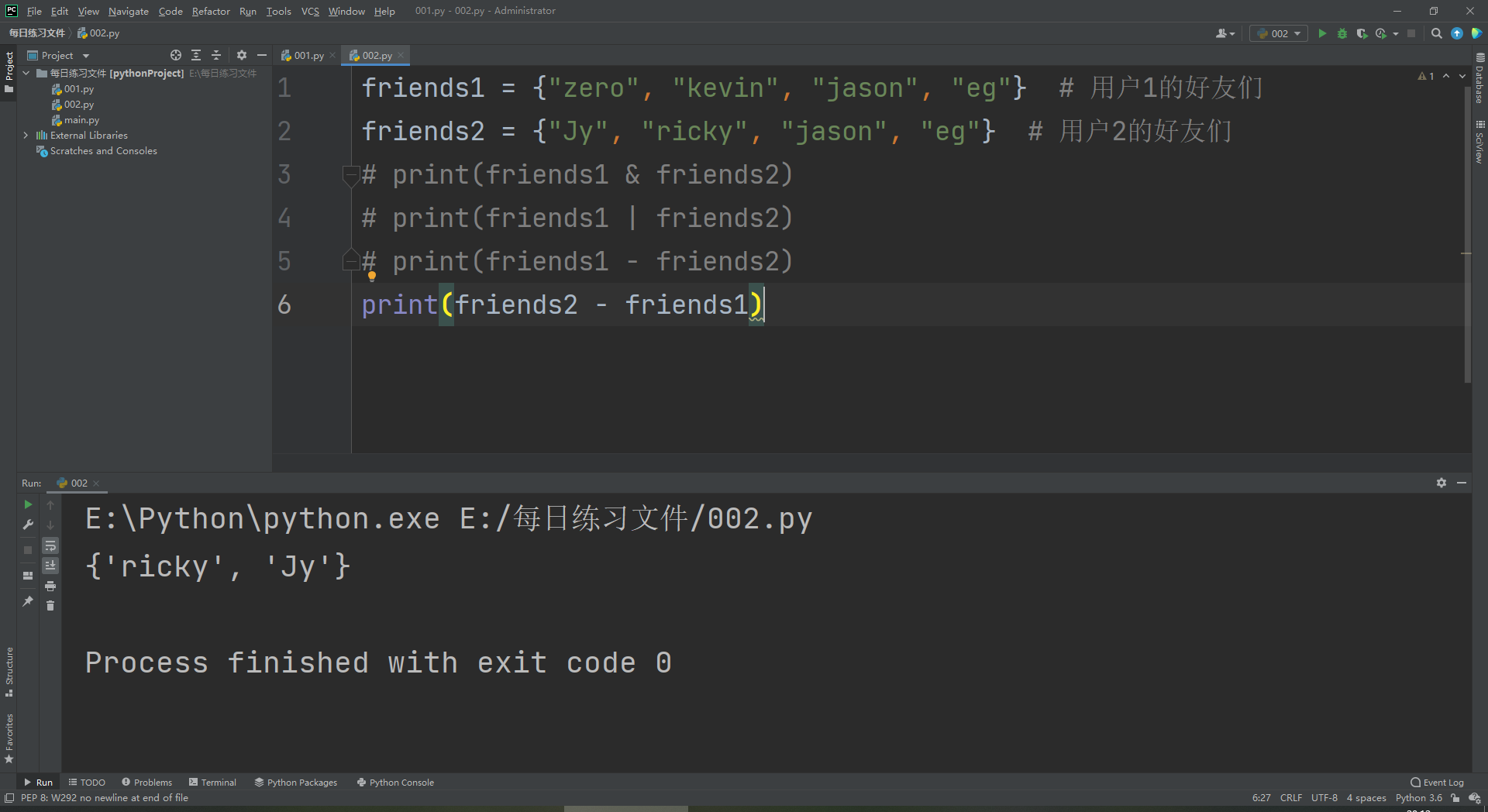The image size is (1488, 812).
Task: Open the Terminal tool window
Action: click(x=212, y=783)
